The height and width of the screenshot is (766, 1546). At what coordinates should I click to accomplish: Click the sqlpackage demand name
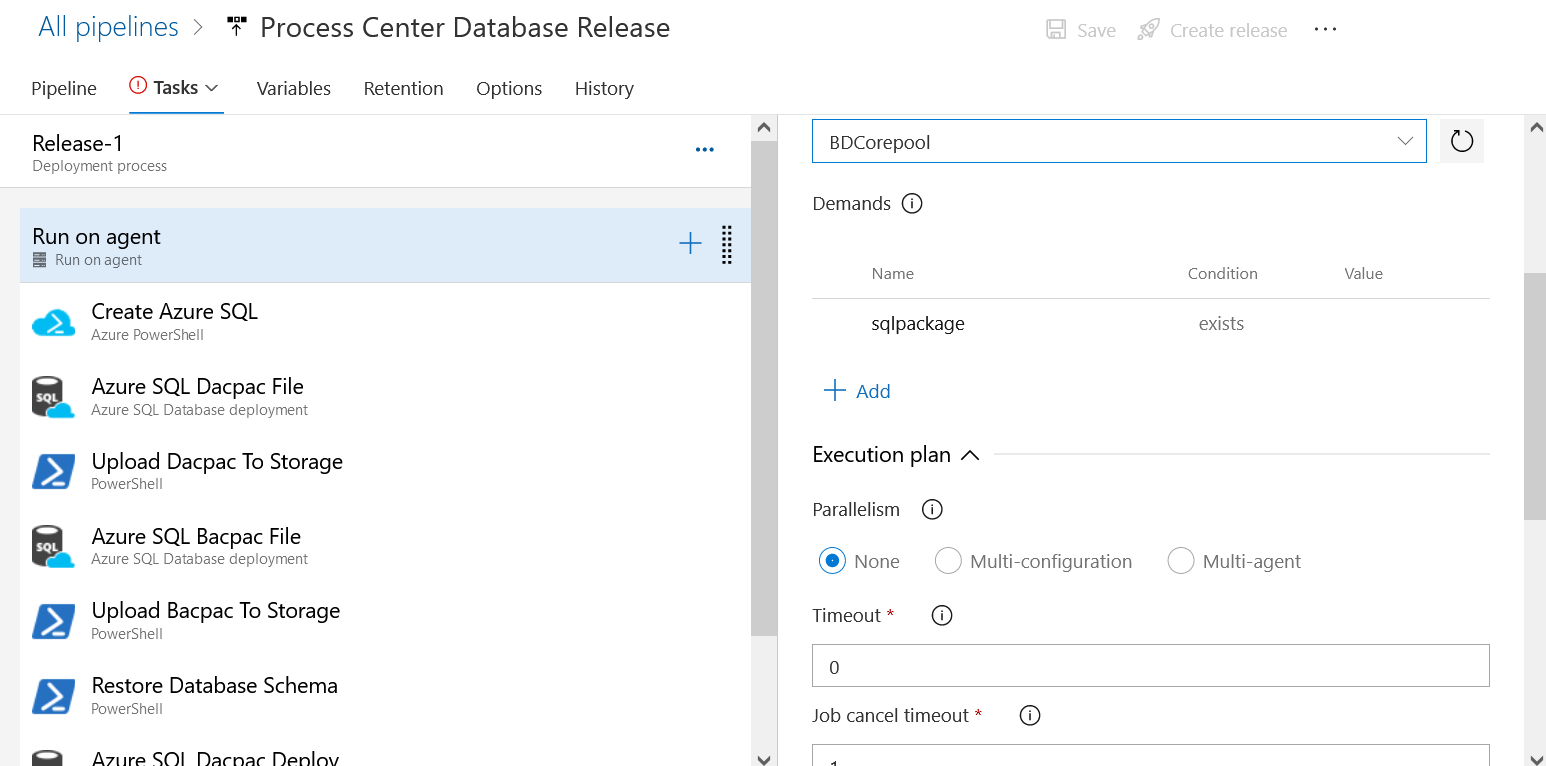(918, 324)
